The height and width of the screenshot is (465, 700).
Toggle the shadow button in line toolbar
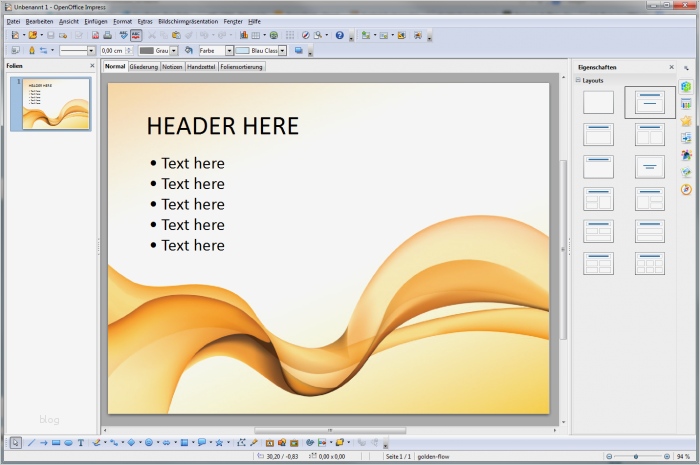298,50
